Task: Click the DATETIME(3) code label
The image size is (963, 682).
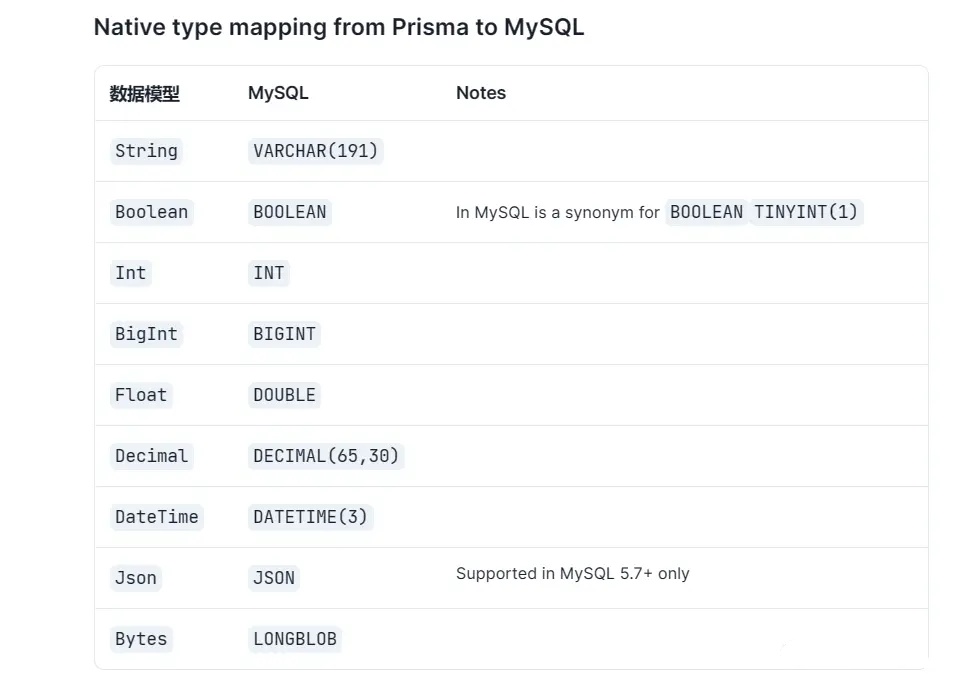Action: tap(310, 517)
